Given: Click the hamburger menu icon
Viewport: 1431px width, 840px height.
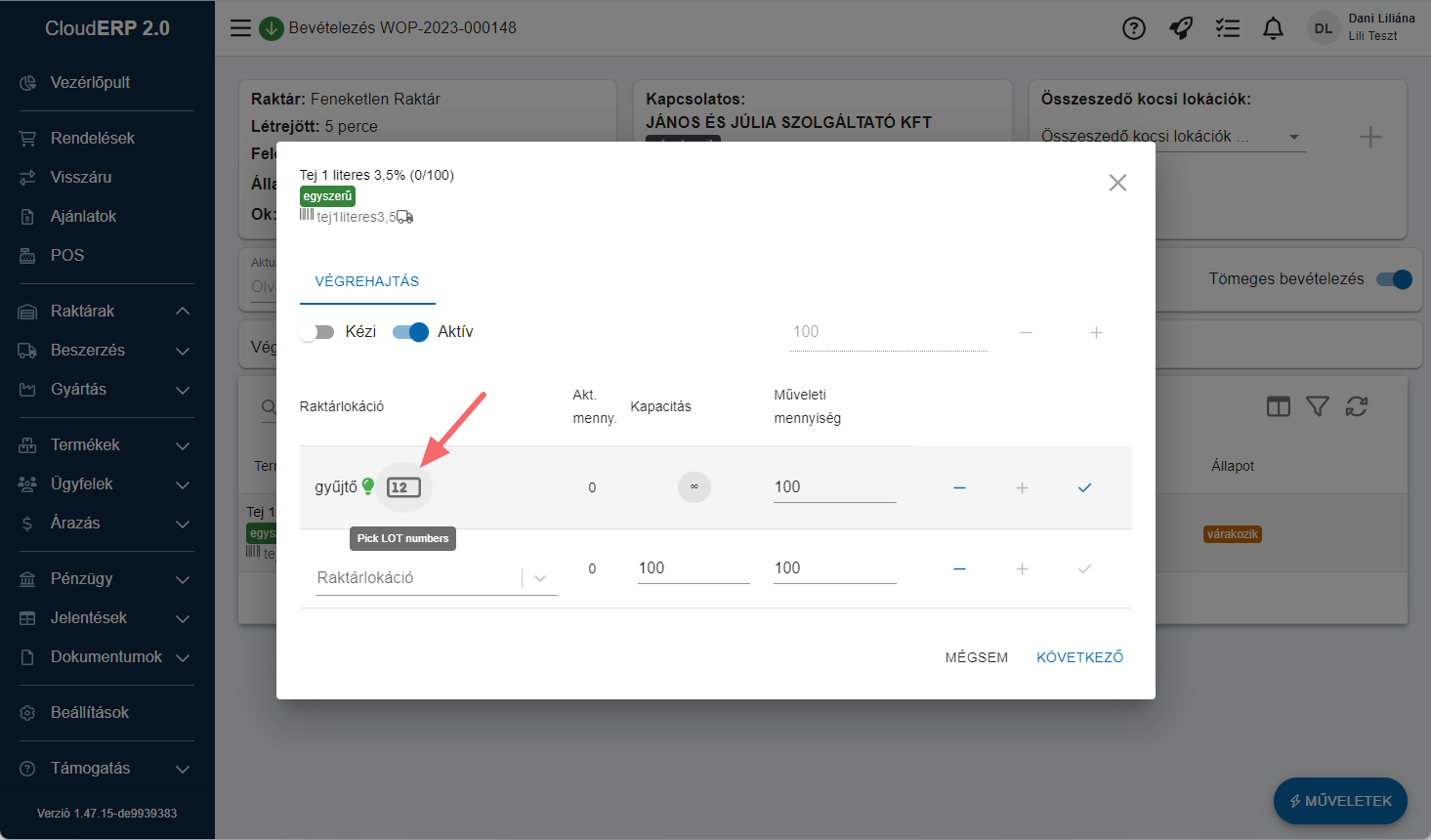Looking at the screenshot, I should [240, 28].
